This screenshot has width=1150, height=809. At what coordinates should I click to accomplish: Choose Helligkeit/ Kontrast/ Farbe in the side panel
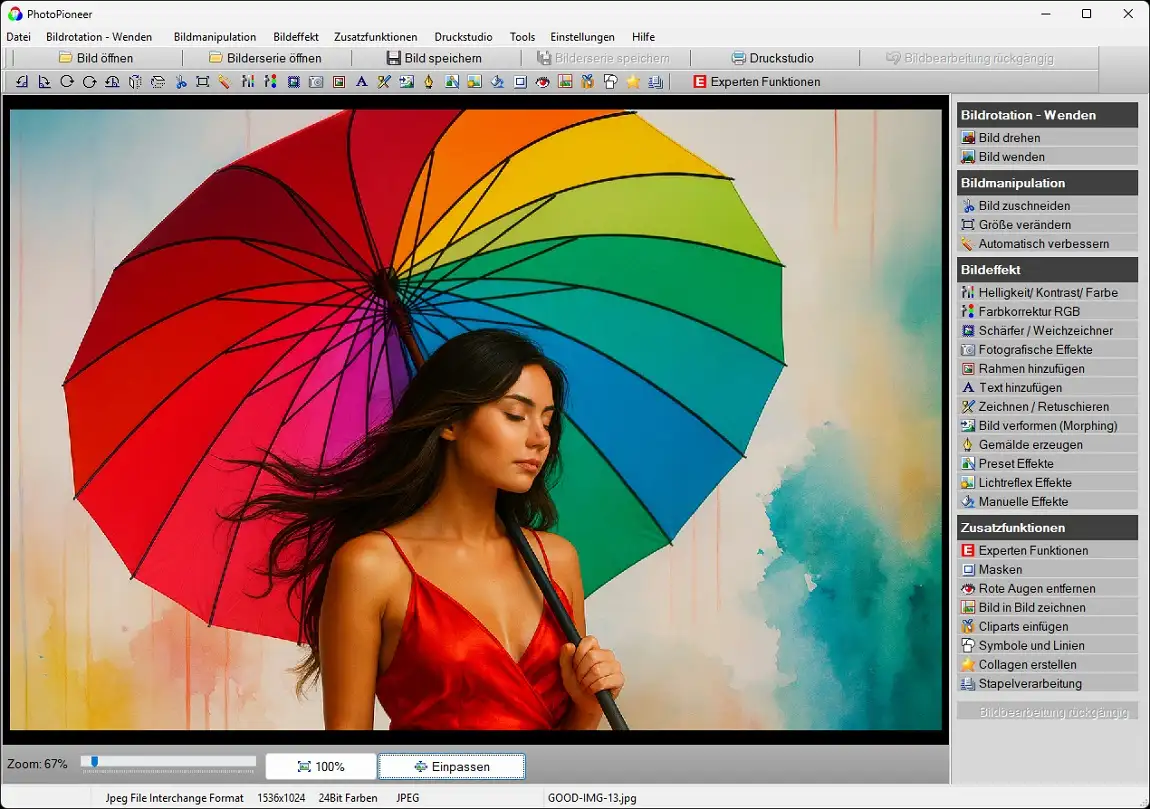pos(1047,293)
